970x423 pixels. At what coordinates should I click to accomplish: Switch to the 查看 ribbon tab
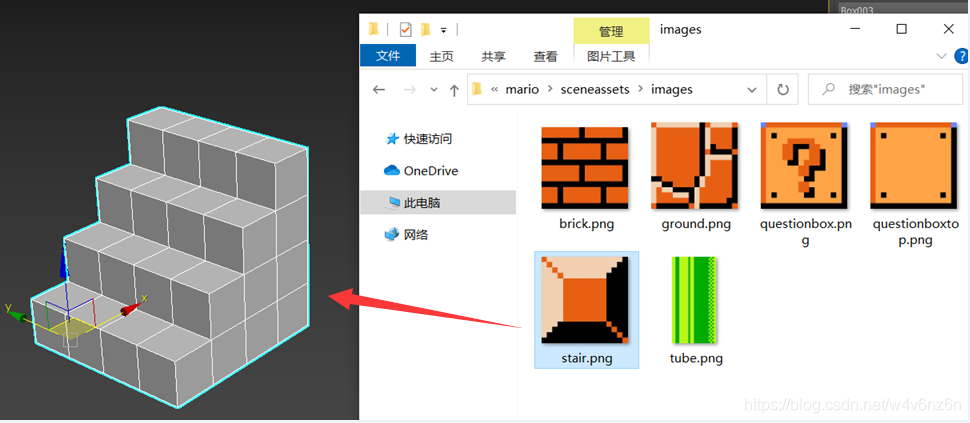(546, 56)
